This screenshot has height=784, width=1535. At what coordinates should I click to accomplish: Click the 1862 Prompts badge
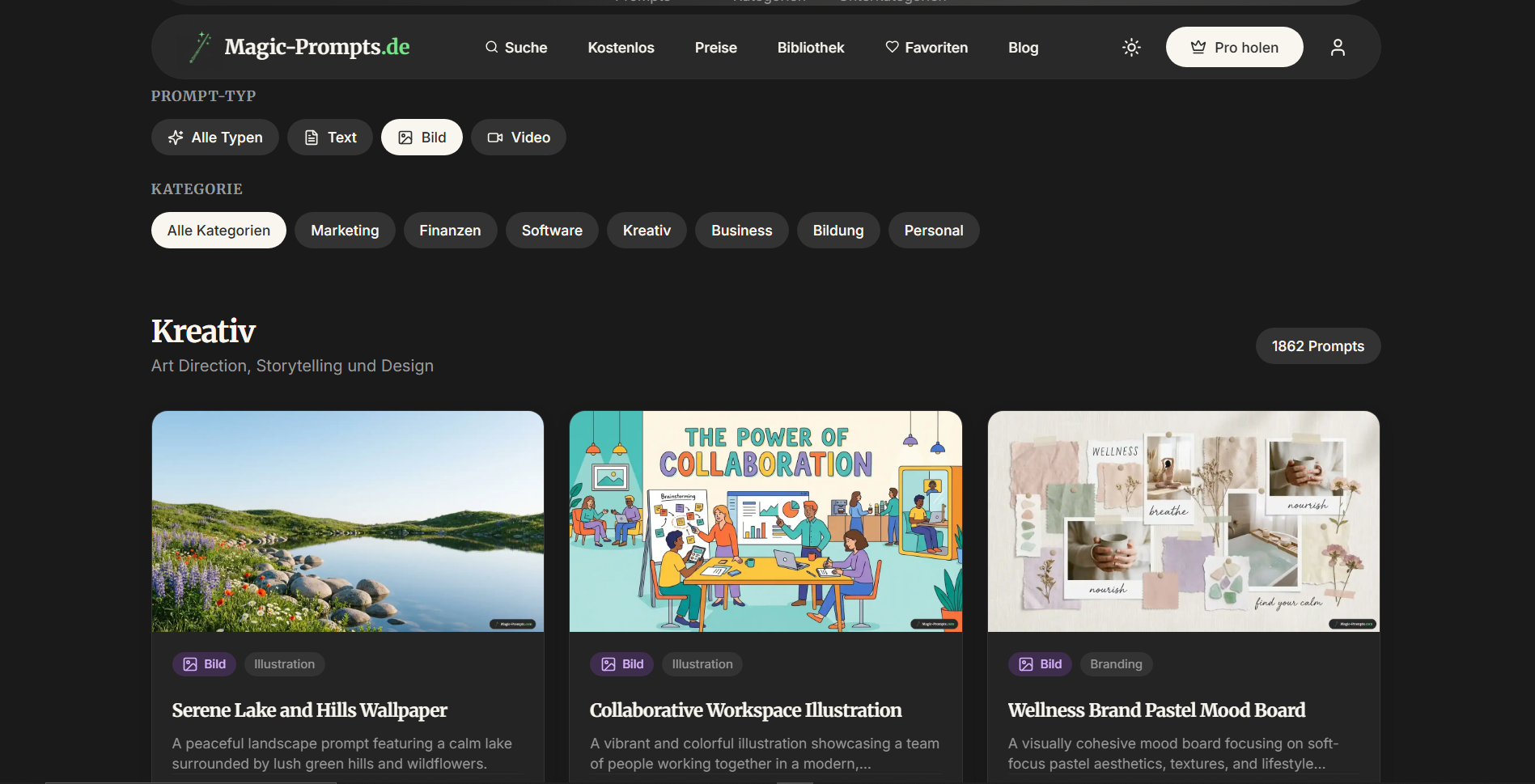pos(1317,346)
